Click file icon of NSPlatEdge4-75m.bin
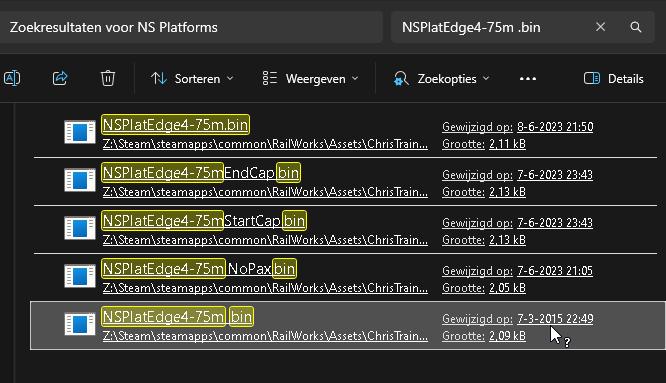Image resolution: width=666 pixels, height=383 pixels. pos(80,132)
